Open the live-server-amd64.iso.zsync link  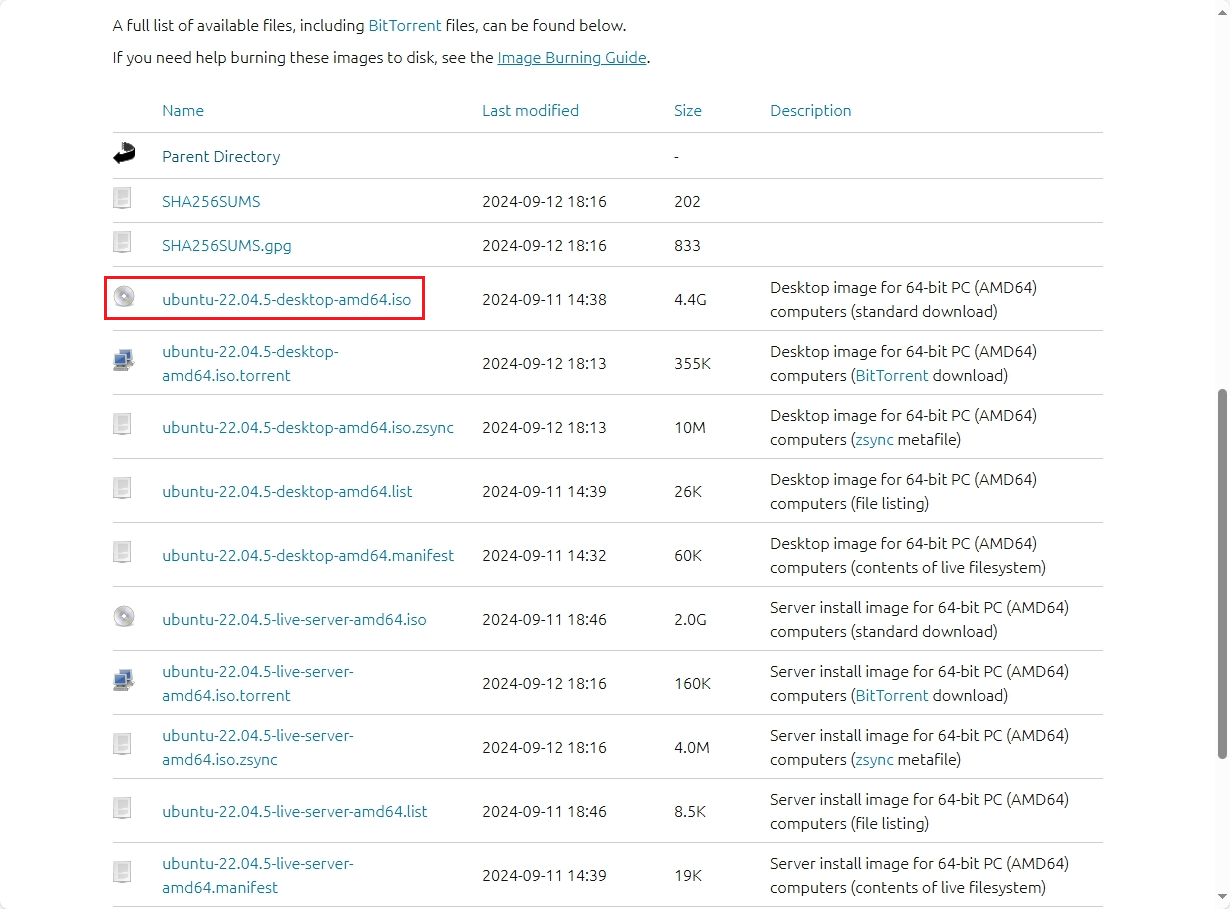coord(258,748)
